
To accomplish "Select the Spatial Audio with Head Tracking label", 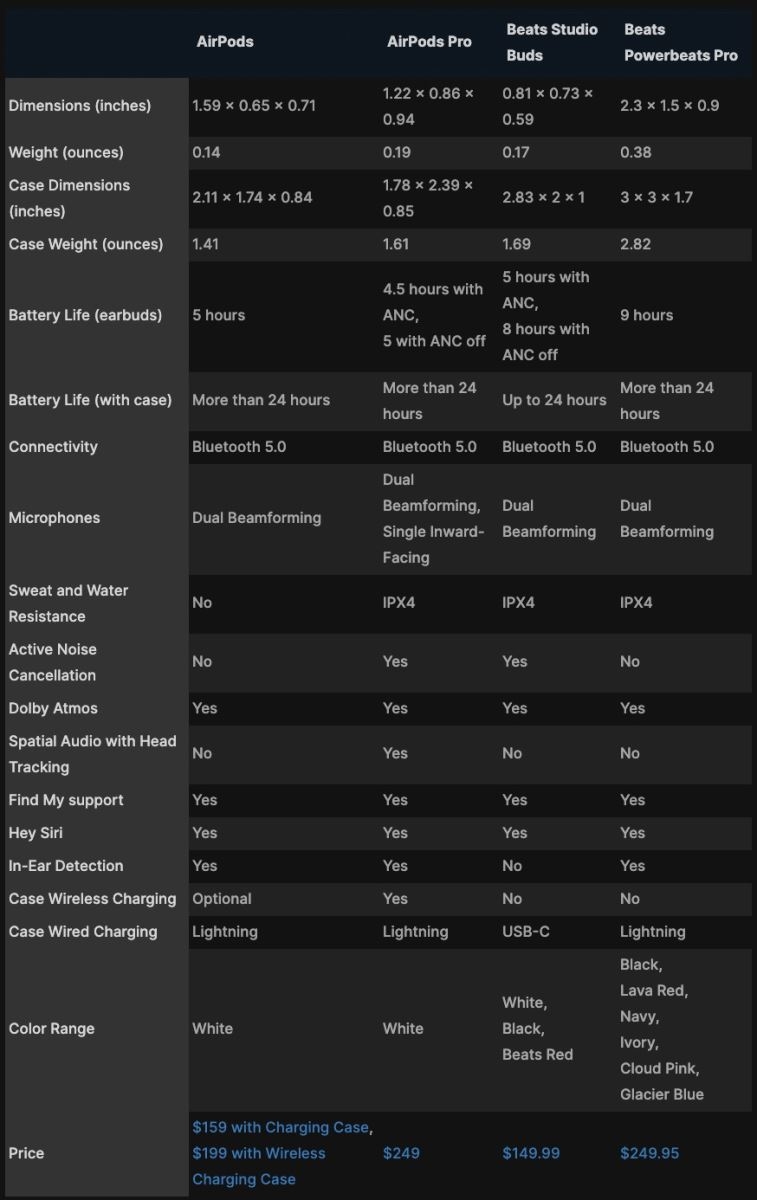I will [92, 754].
